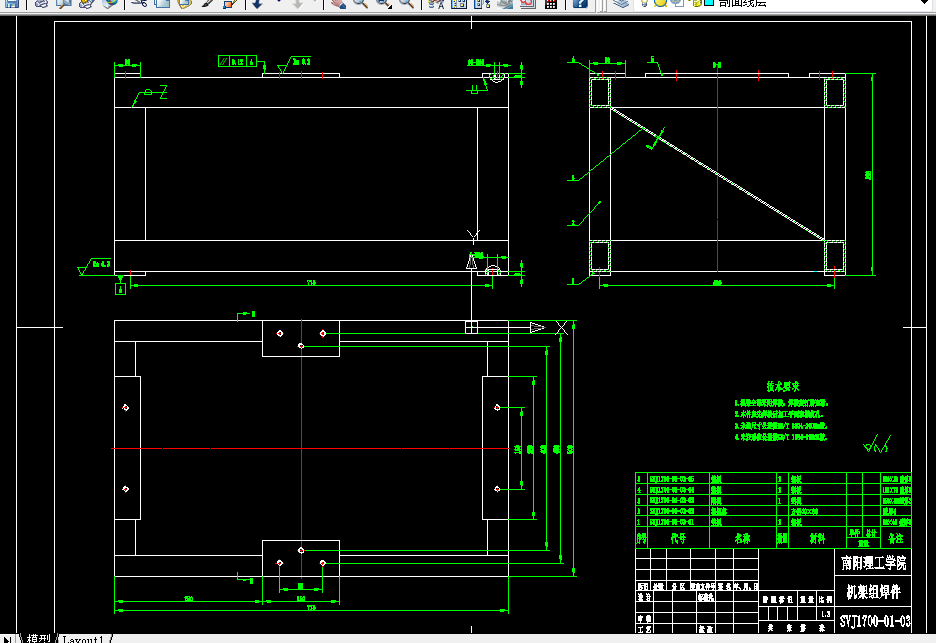Click the Cut scissors icon

(x=139, y=3)
